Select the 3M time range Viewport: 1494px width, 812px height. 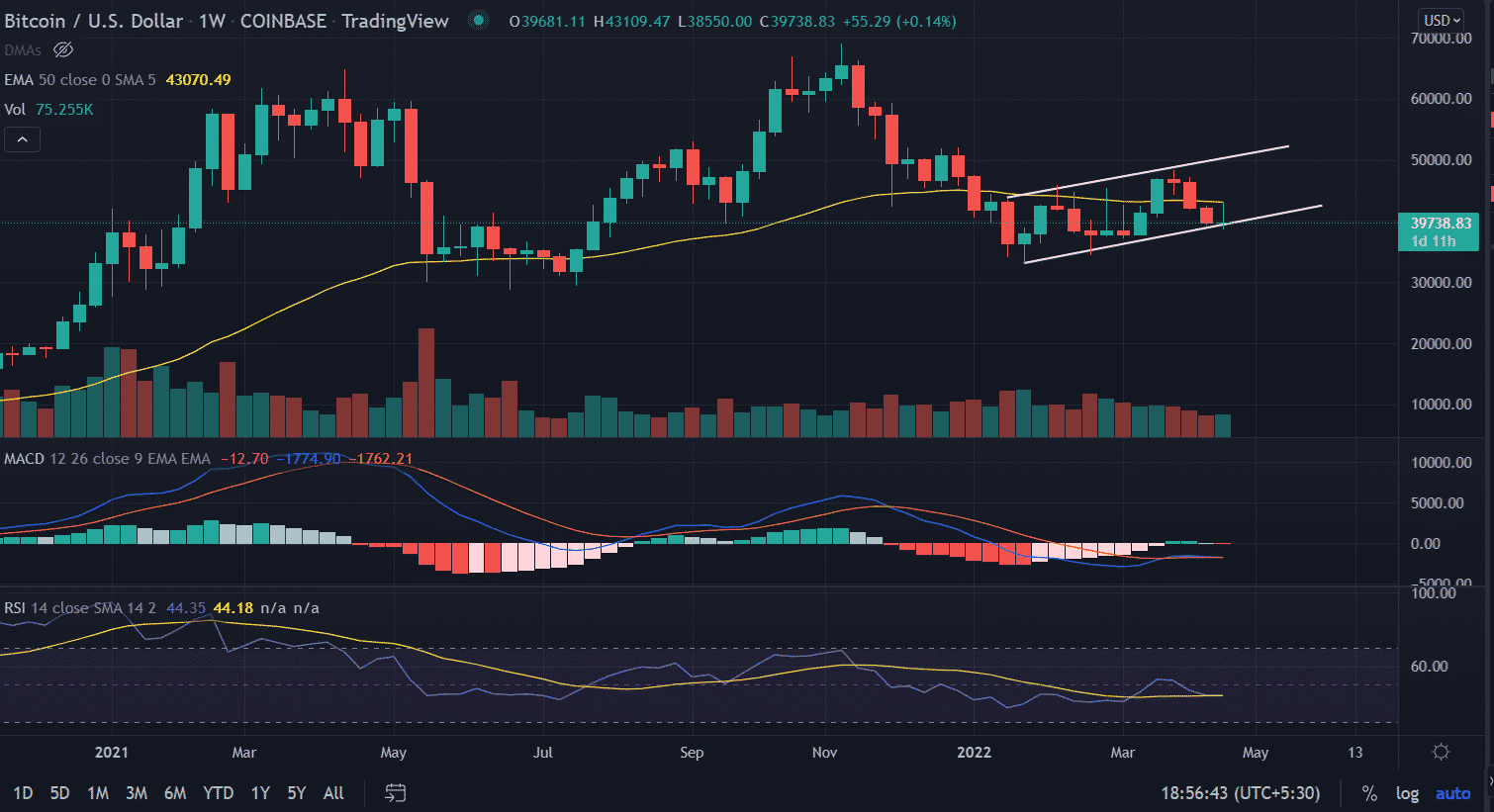(x=137, y=792)
